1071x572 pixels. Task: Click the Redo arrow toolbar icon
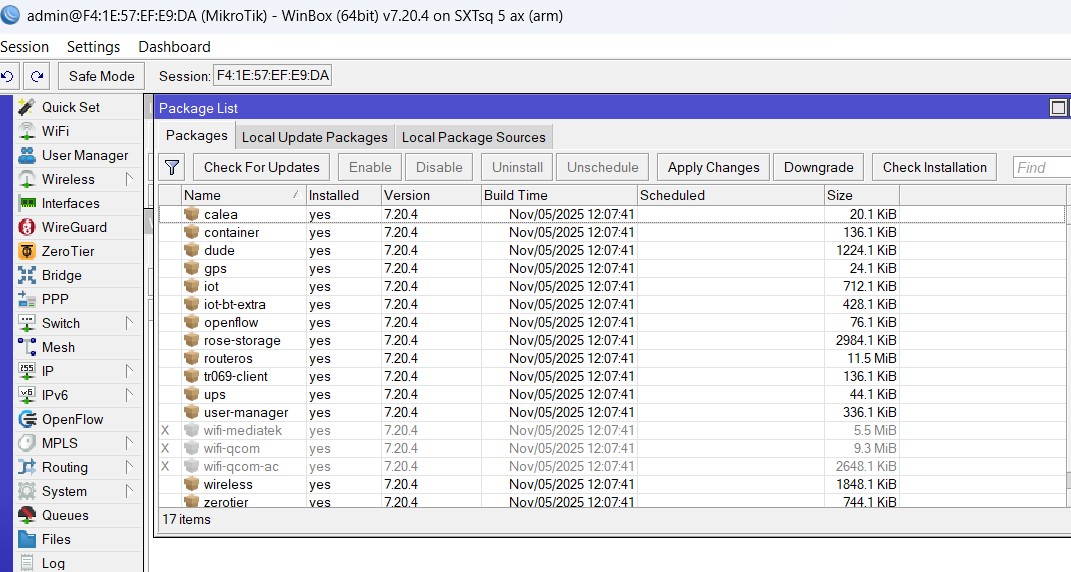click(x=37, y=76)
